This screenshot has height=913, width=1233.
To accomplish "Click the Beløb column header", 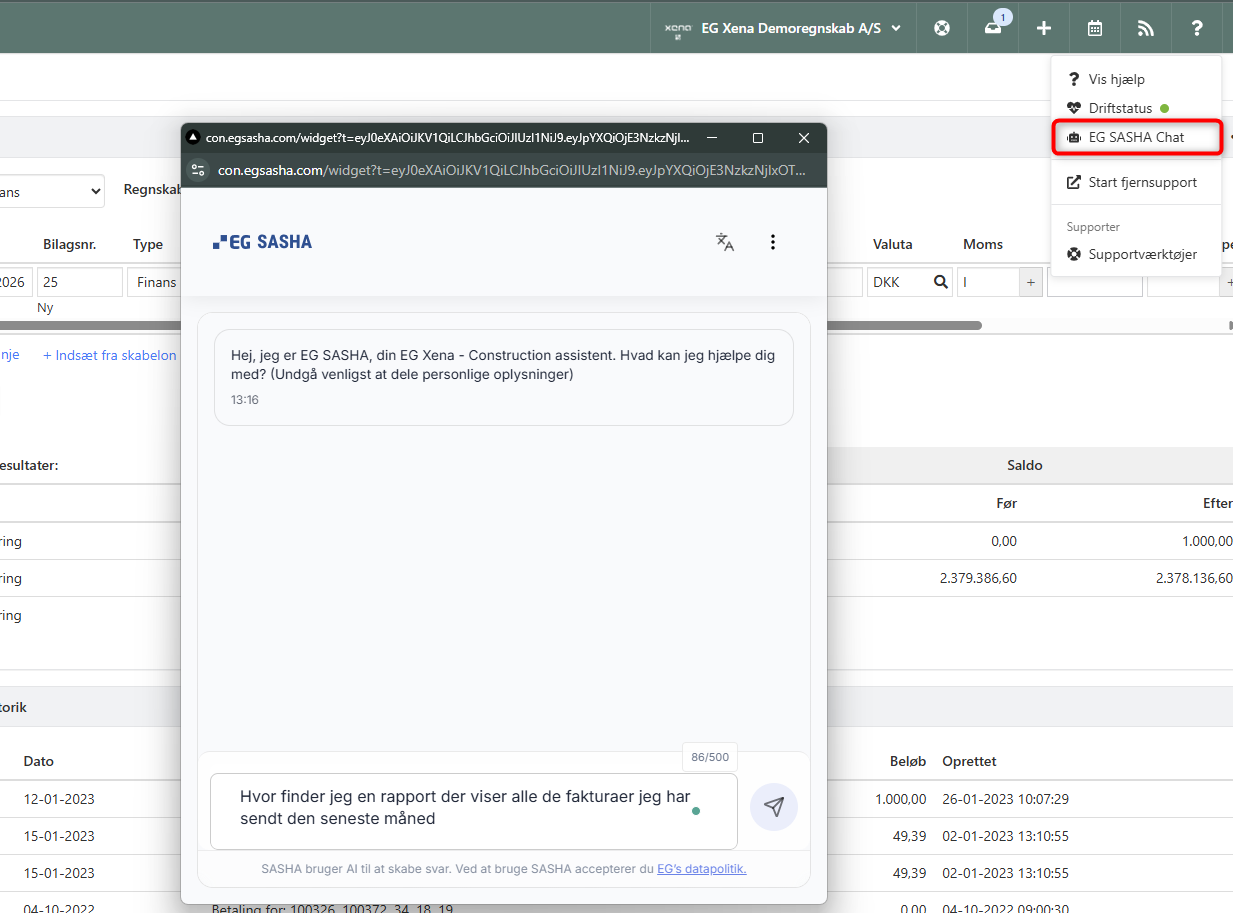I will point(908,761).
